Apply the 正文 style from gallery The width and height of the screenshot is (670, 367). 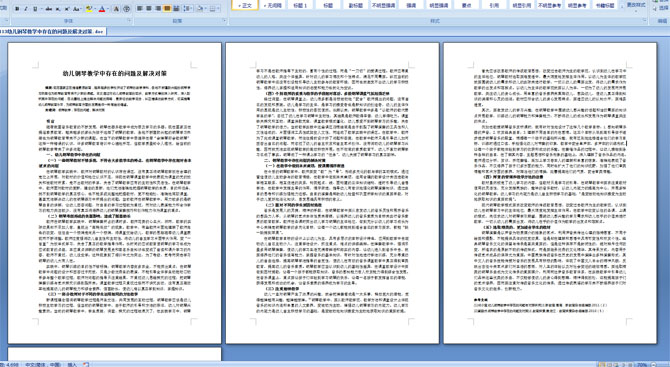245,5
